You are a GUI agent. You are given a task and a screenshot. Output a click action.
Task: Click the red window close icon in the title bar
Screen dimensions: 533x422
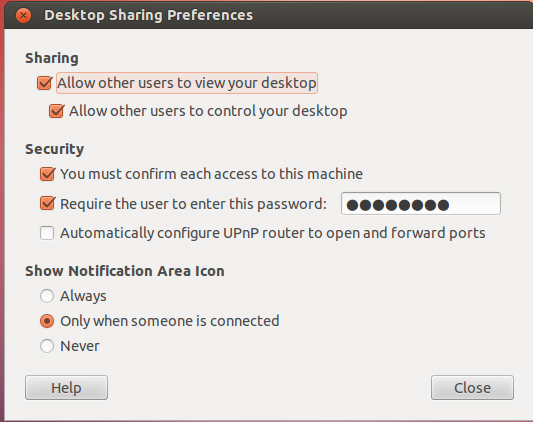[23, 15]
